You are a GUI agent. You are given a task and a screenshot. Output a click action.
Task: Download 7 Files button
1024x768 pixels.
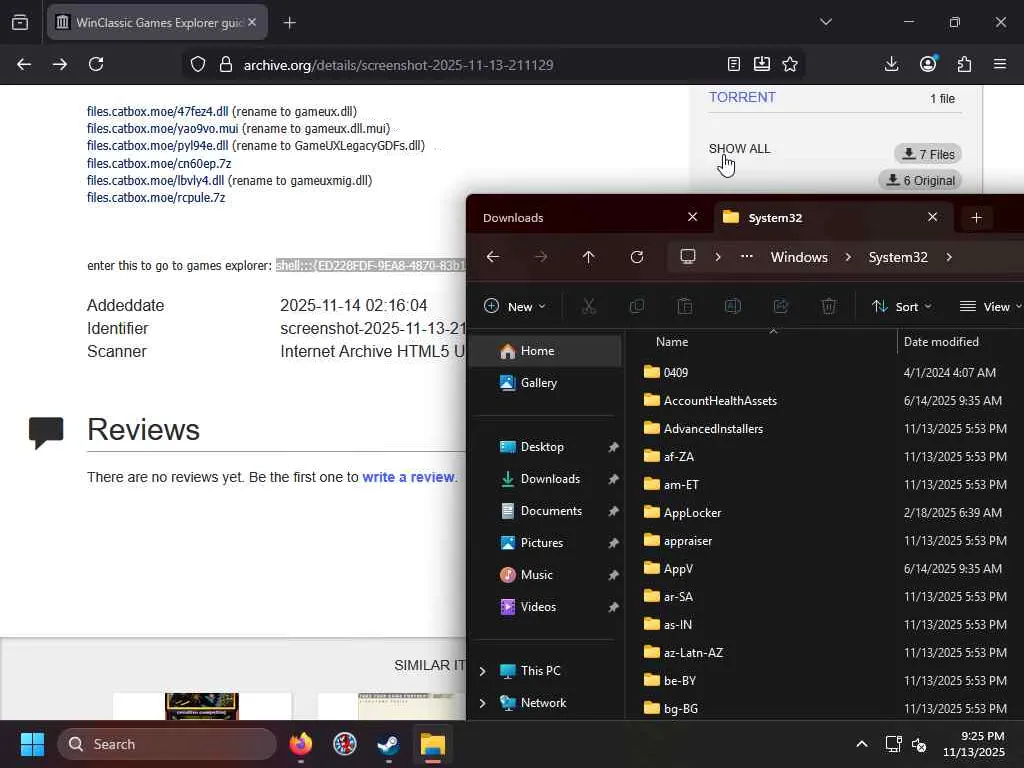click(x=928, y=154)
